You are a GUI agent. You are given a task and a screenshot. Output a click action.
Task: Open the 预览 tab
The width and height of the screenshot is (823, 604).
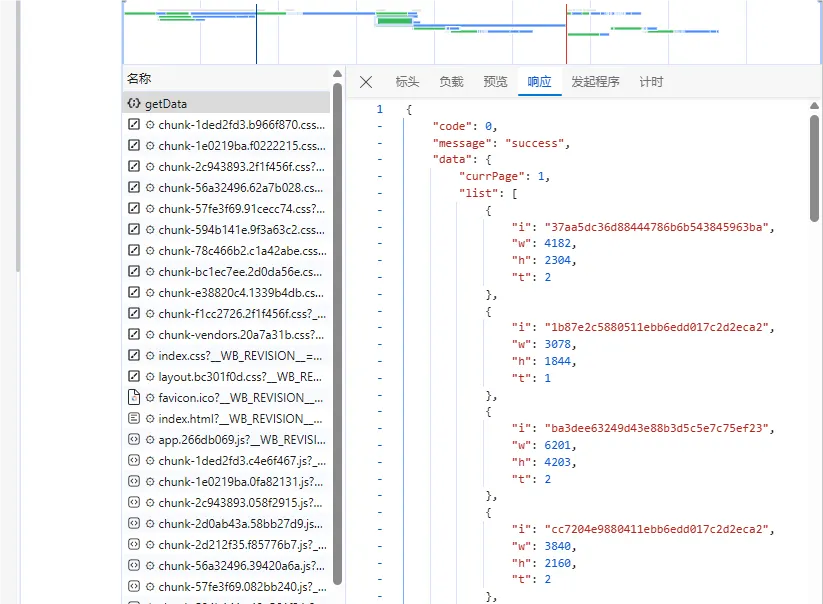495,82
